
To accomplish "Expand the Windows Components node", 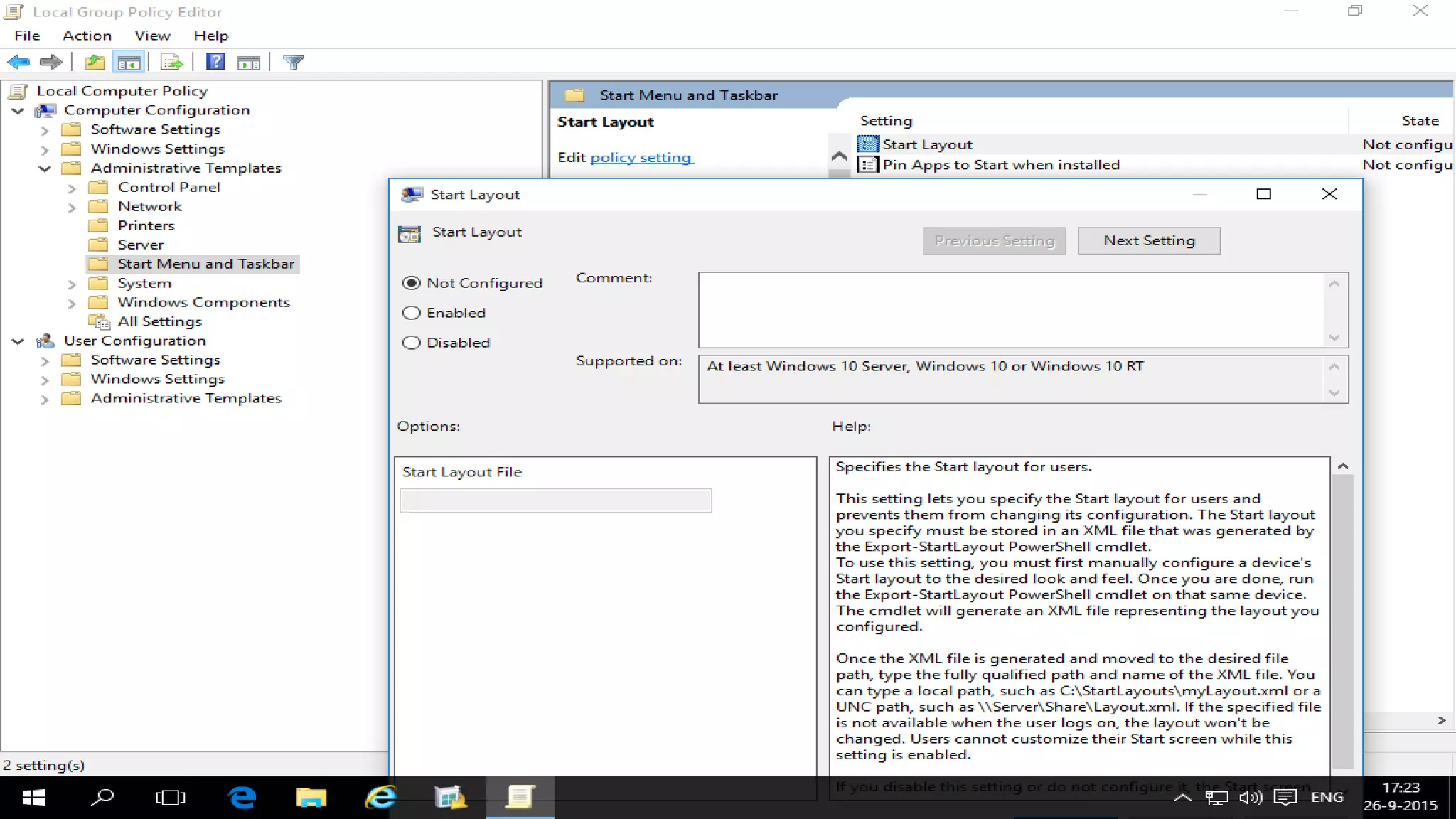I will [x=71, y=303].
